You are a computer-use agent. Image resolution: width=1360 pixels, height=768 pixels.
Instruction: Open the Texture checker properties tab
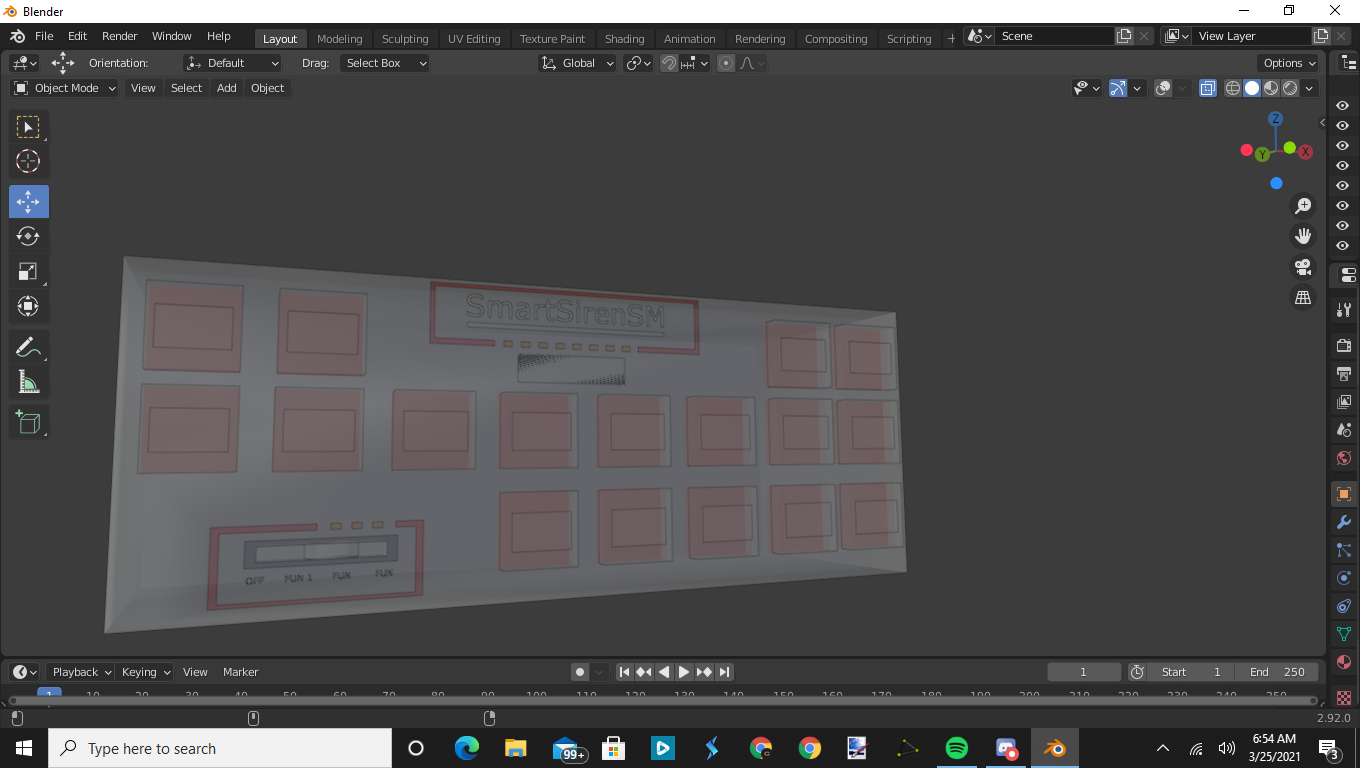(x=1344, y=697)
